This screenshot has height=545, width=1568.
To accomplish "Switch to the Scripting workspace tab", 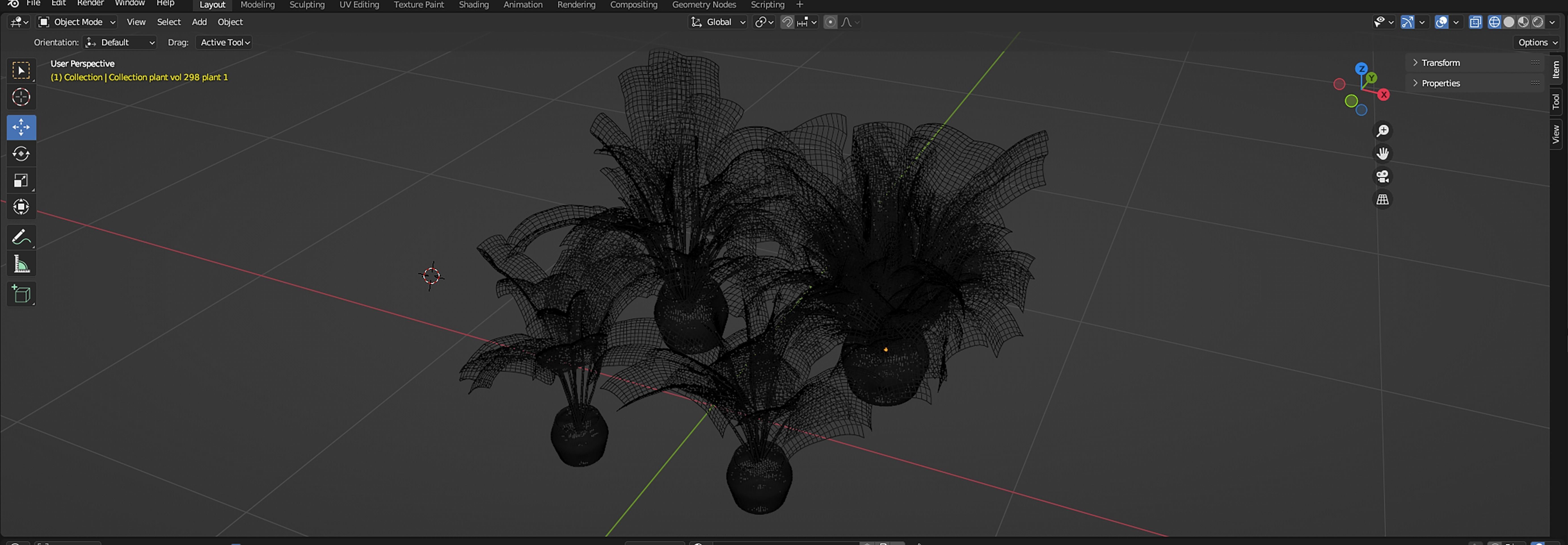I will pyautogui.click(x=767, y=5).
